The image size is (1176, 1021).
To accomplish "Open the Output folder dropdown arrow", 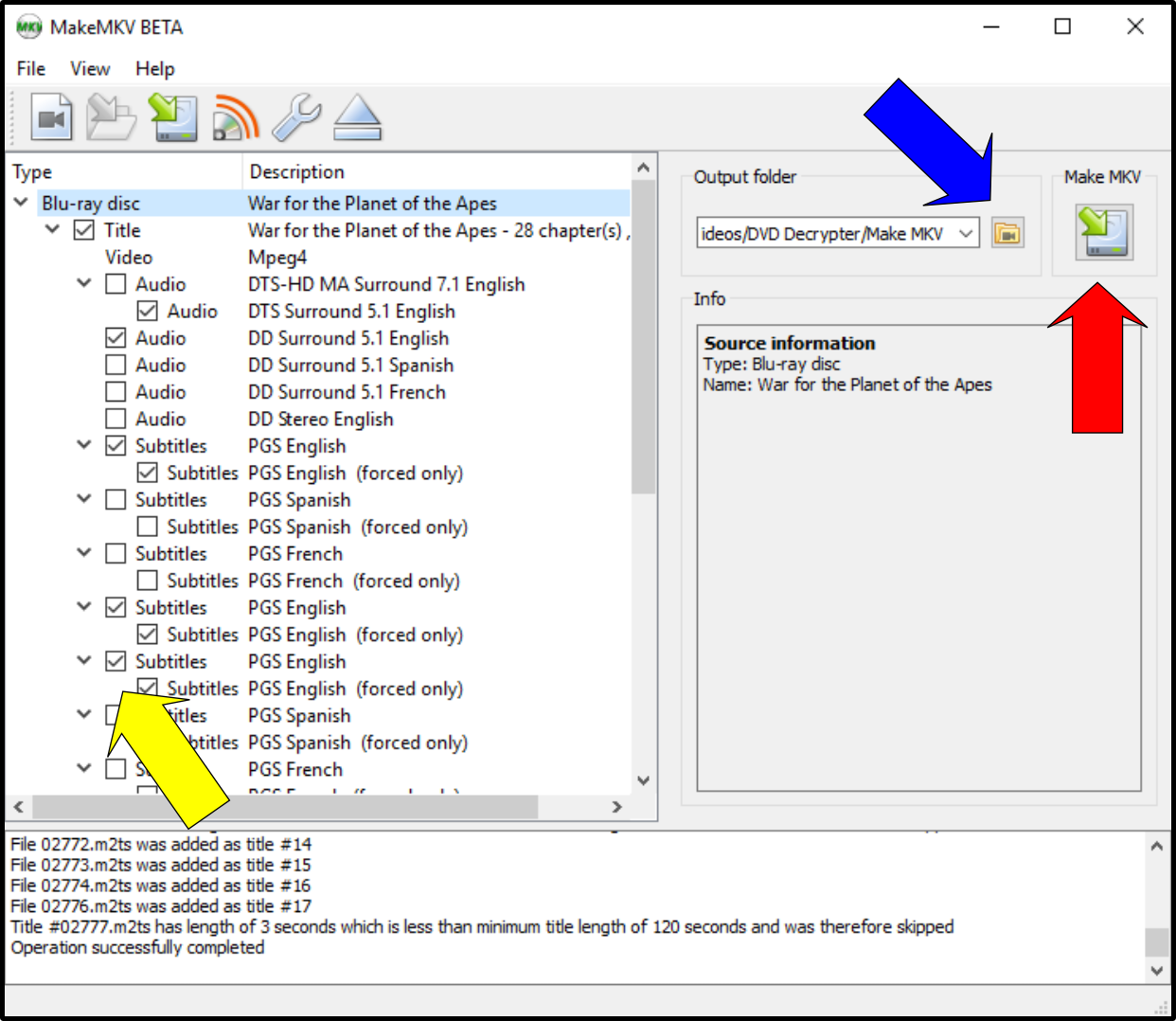I will [x=966, y=233].
